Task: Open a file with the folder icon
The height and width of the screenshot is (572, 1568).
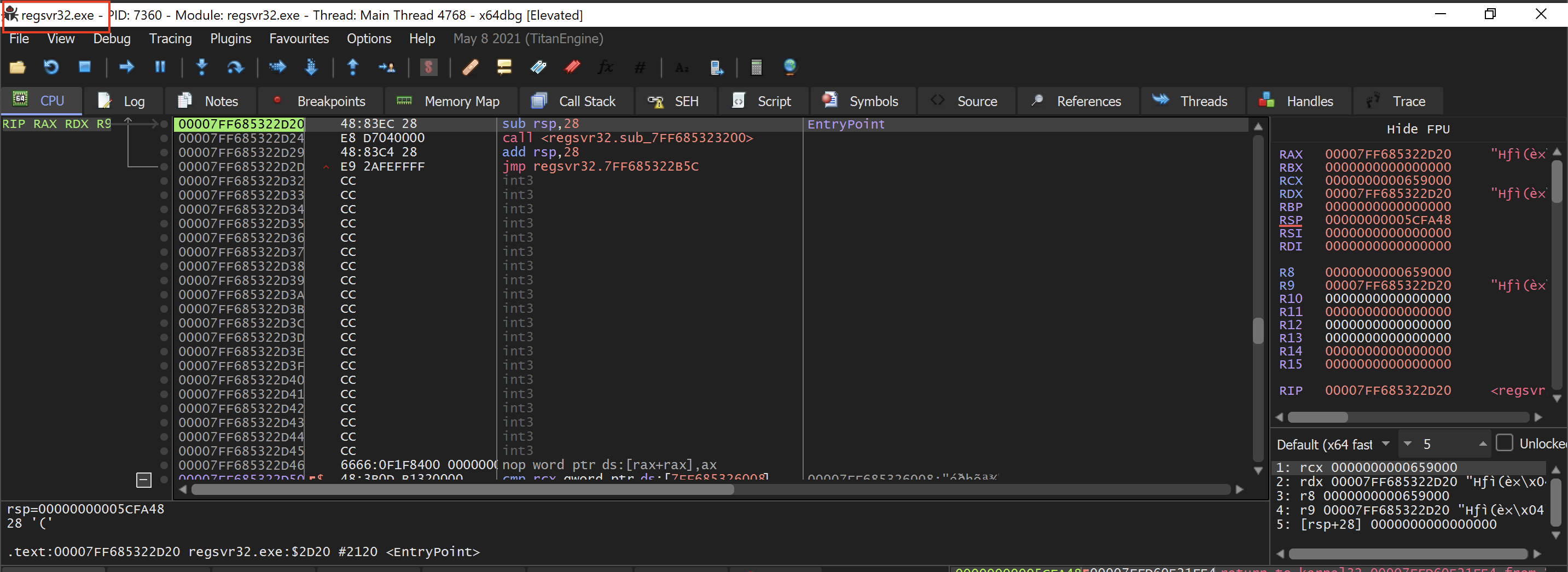Action: tap(17, 67)
